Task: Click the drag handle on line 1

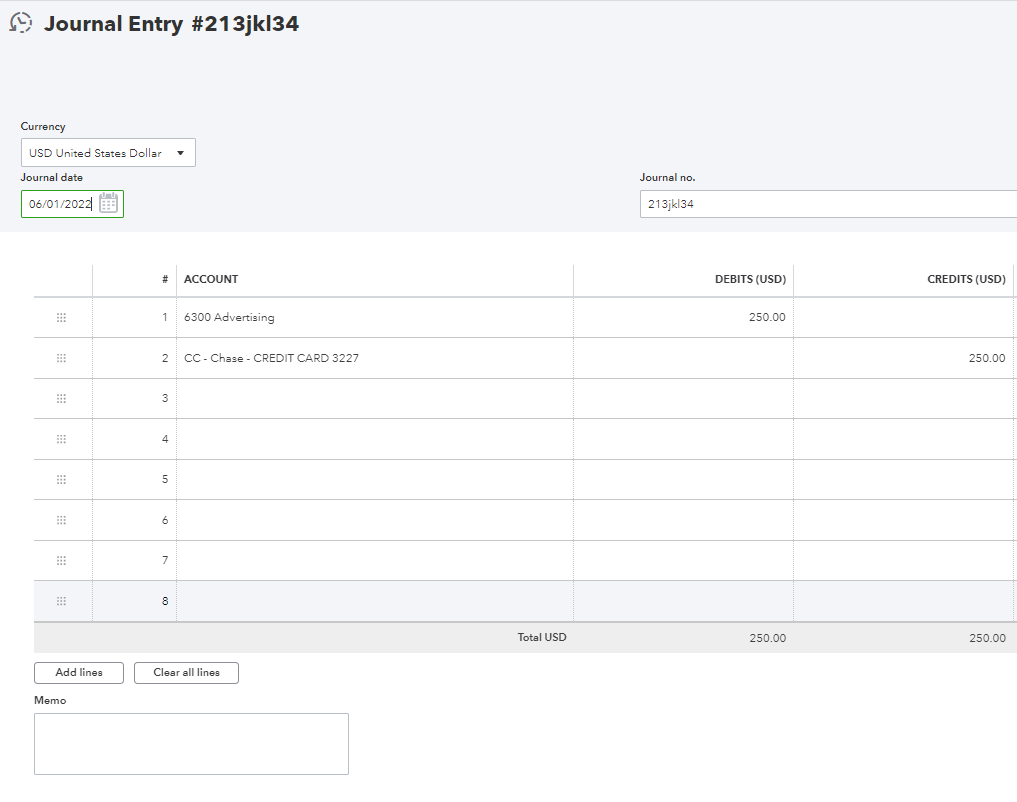Action: (x=62, y=317)
